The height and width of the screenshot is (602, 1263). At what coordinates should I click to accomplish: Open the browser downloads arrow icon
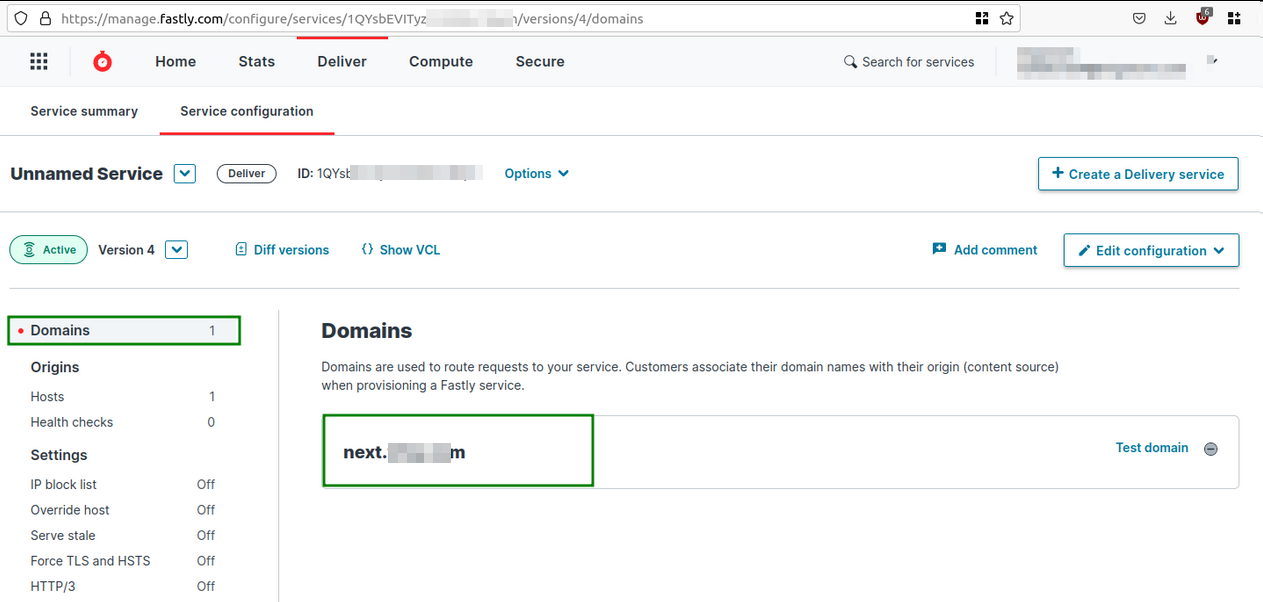click(x=1171, y=18)
